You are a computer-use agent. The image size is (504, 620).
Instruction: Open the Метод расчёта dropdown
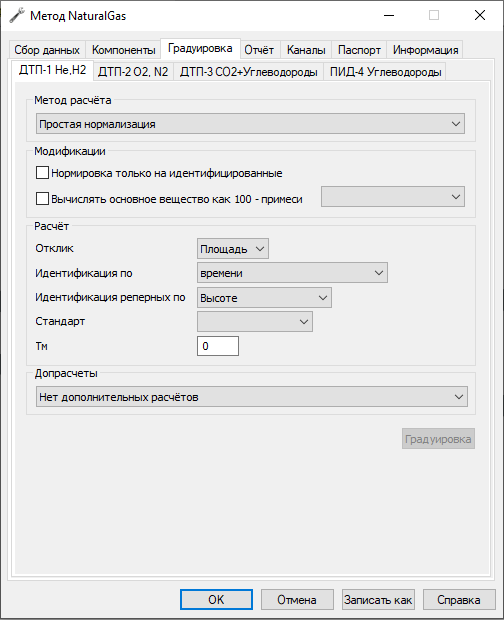point(250,124)
